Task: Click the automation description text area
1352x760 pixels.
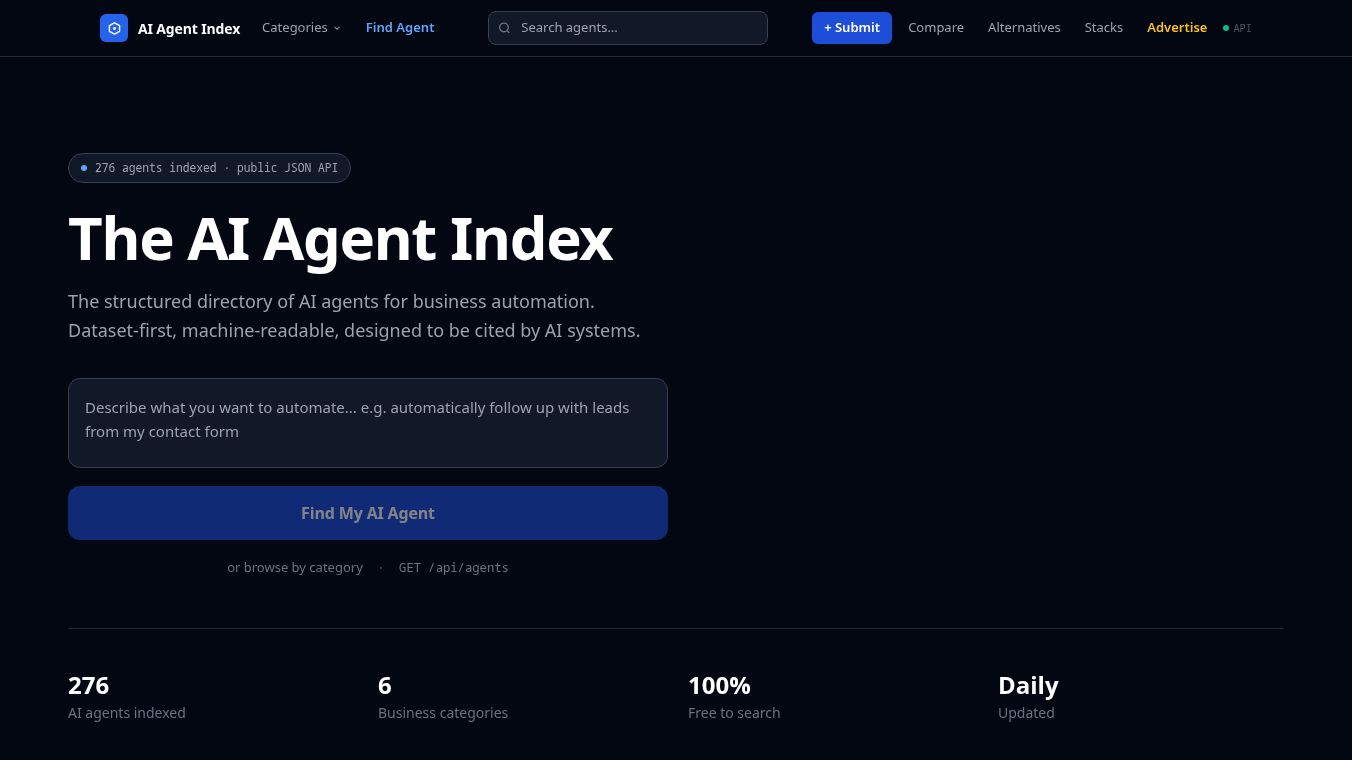Action: 368,422
